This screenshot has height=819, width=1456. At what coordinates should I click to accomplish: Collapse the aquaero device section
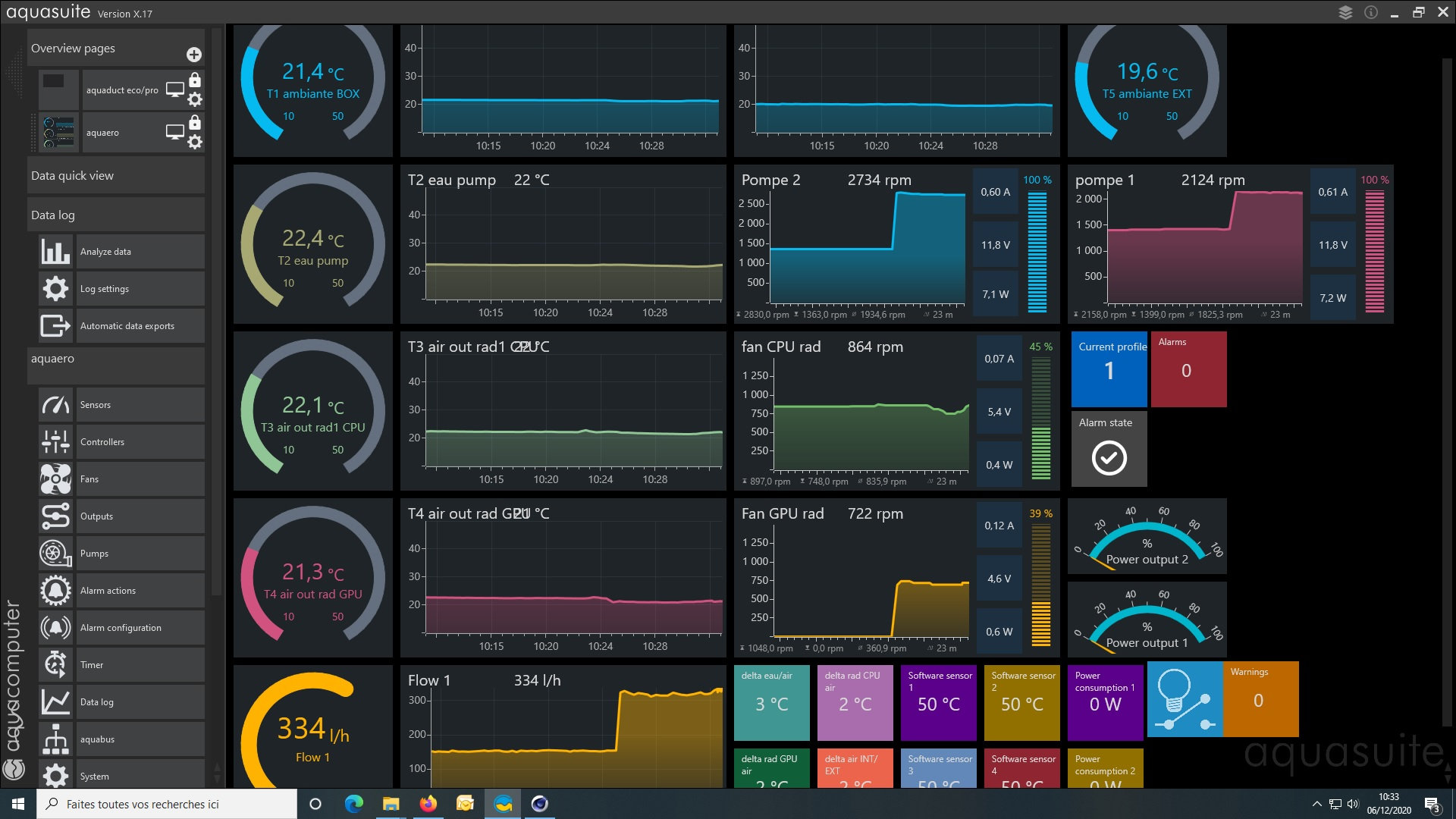tap(115, 366)
